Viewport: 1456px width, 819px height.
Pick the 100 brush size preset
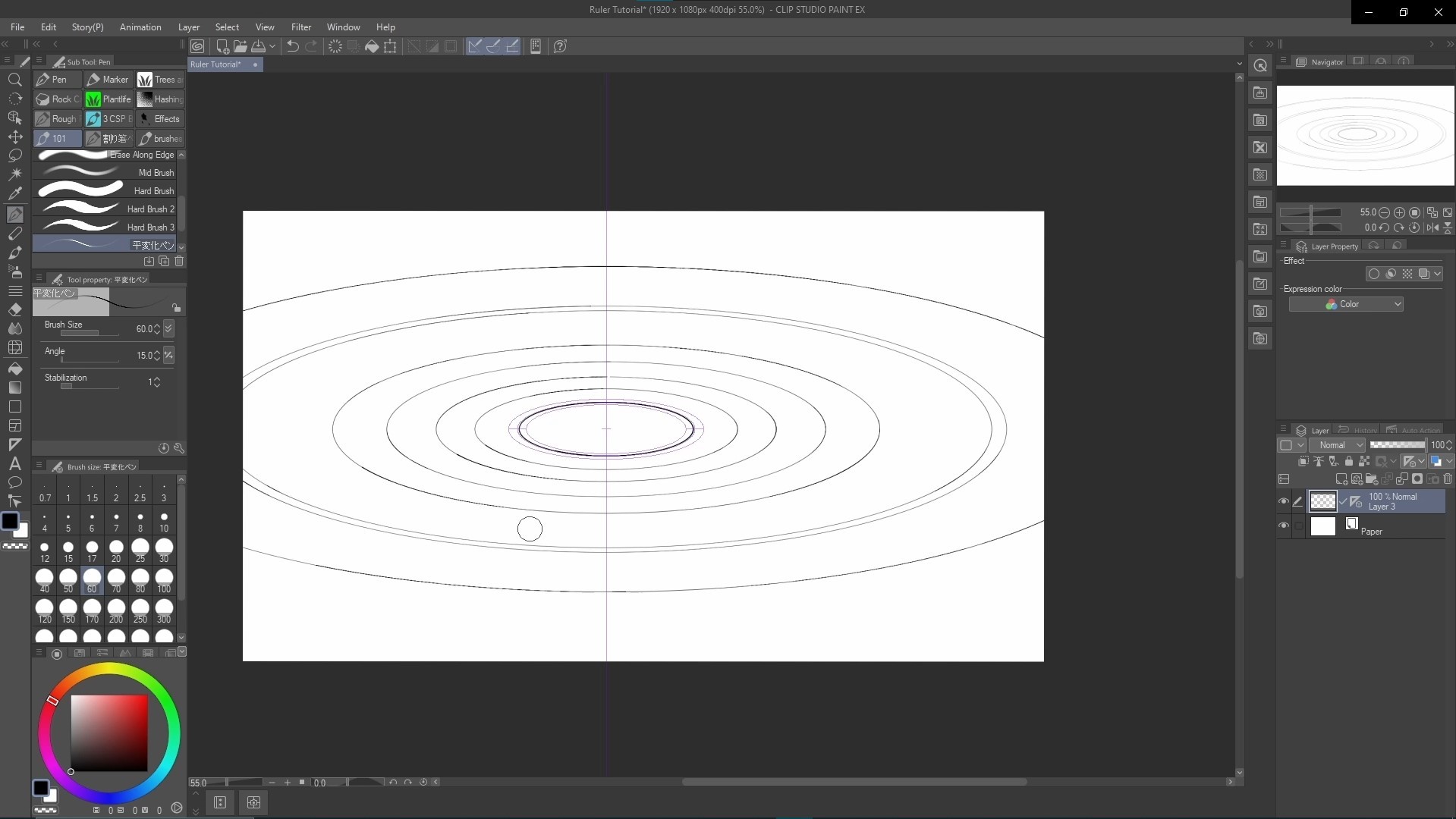tap(164, 581)
